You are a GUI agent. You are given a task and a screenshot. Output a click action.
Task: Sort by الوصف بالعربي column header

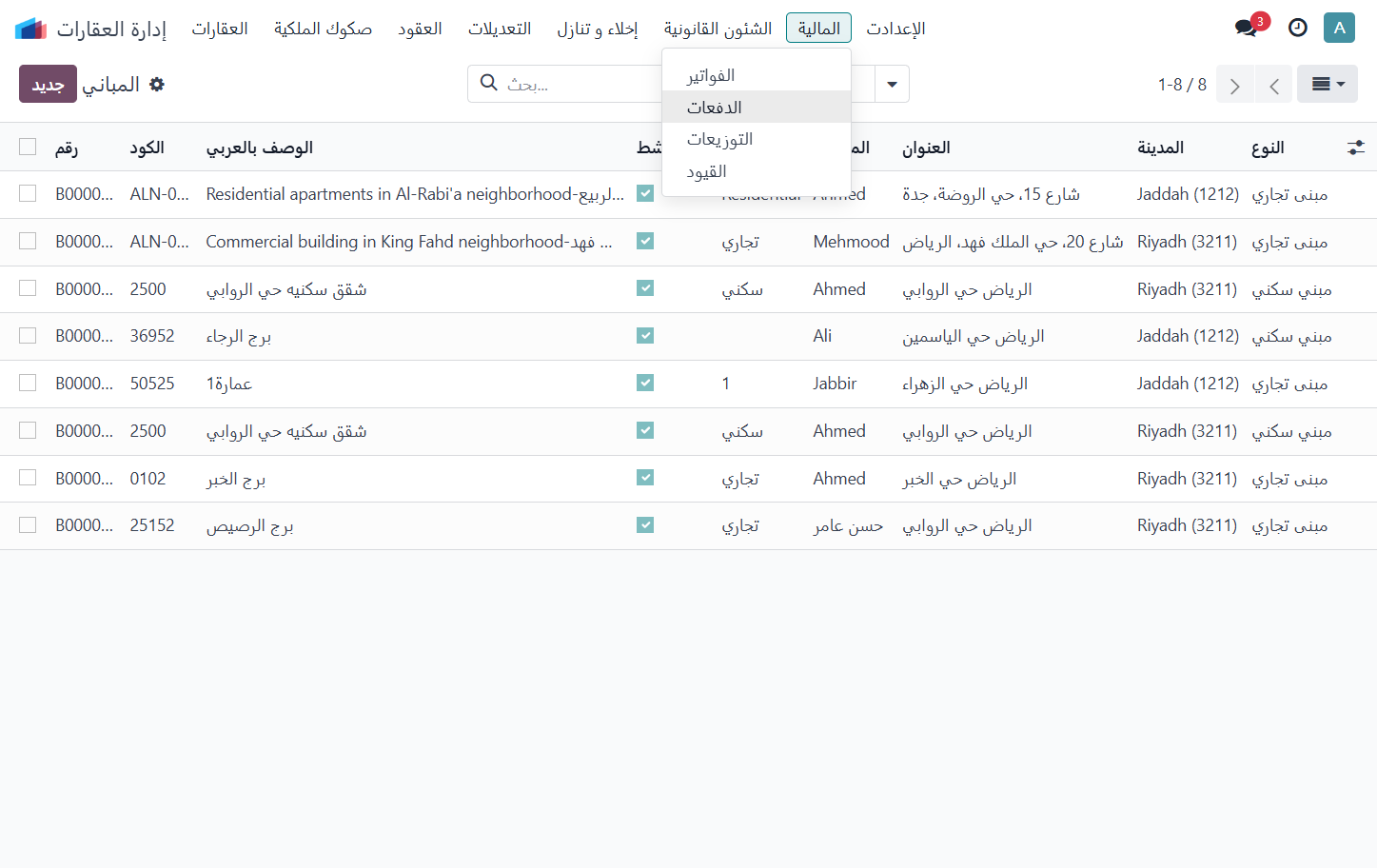click(260, 148)
